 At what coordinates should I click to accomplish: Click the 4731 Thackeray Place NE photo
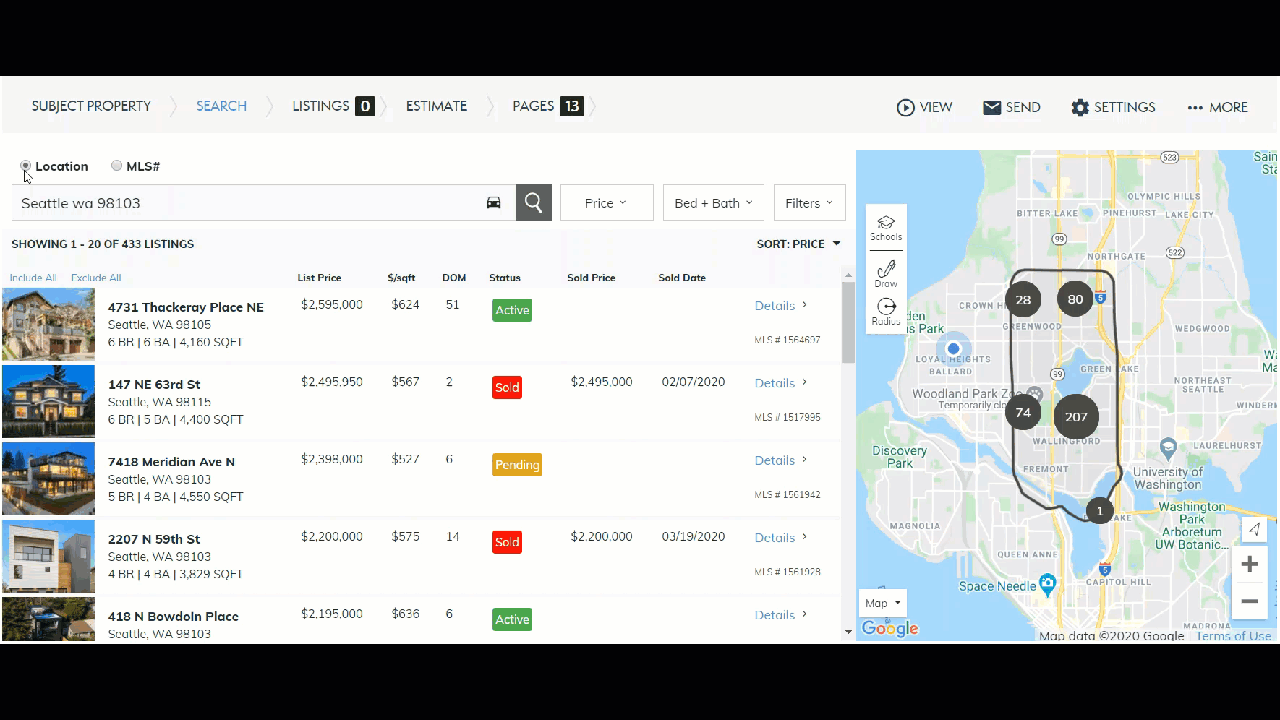coord(48,324)
